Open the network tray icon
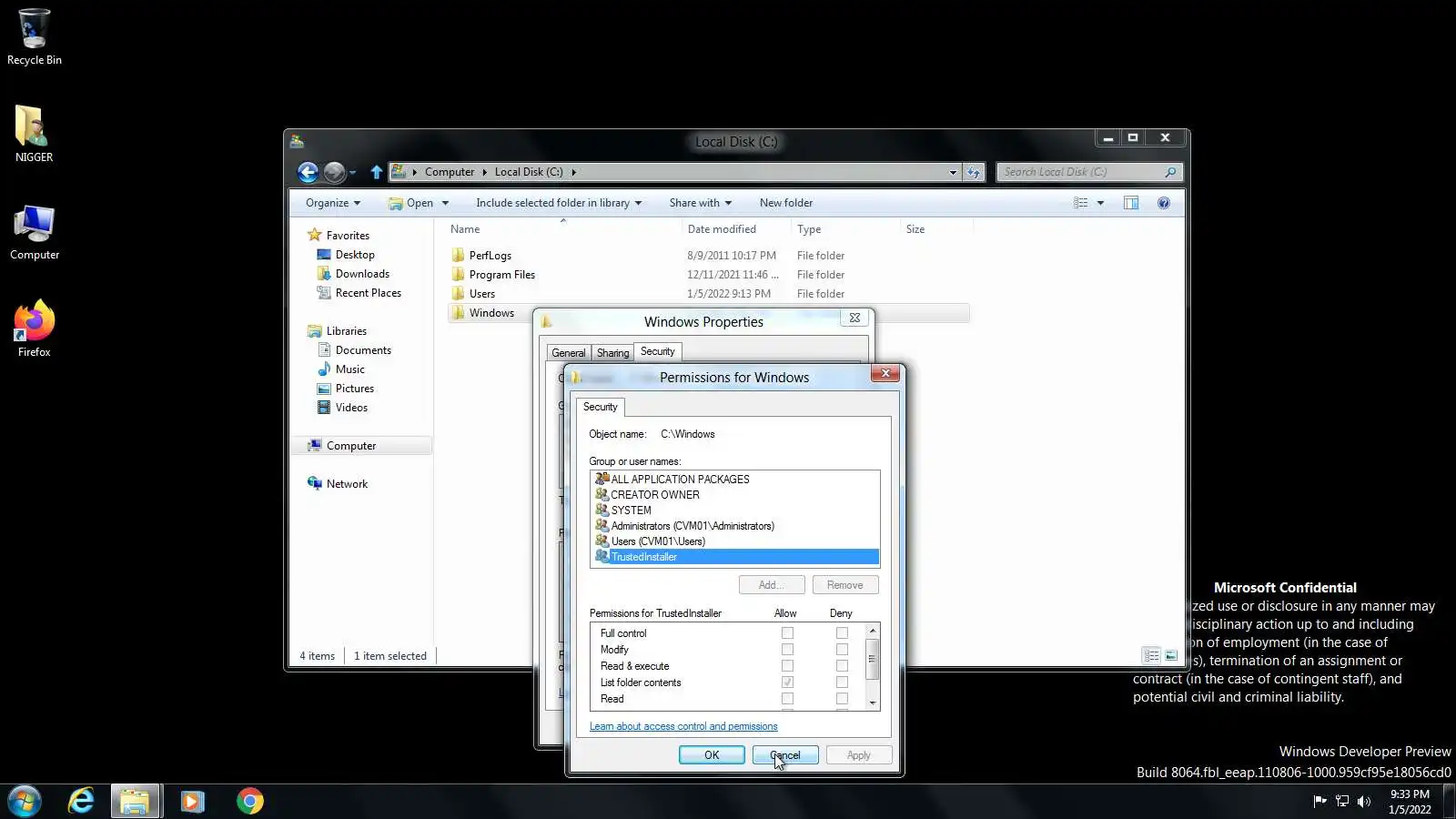The image size is (1456, 819). [1341, 801]
